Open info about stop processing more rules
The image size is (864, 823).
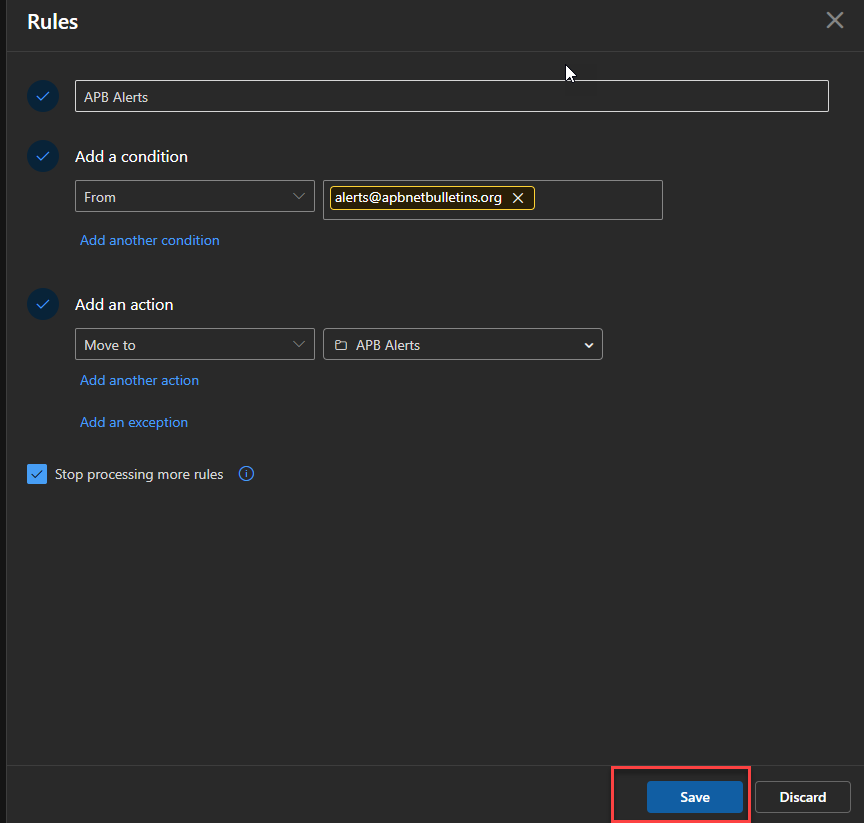[246, 474]
